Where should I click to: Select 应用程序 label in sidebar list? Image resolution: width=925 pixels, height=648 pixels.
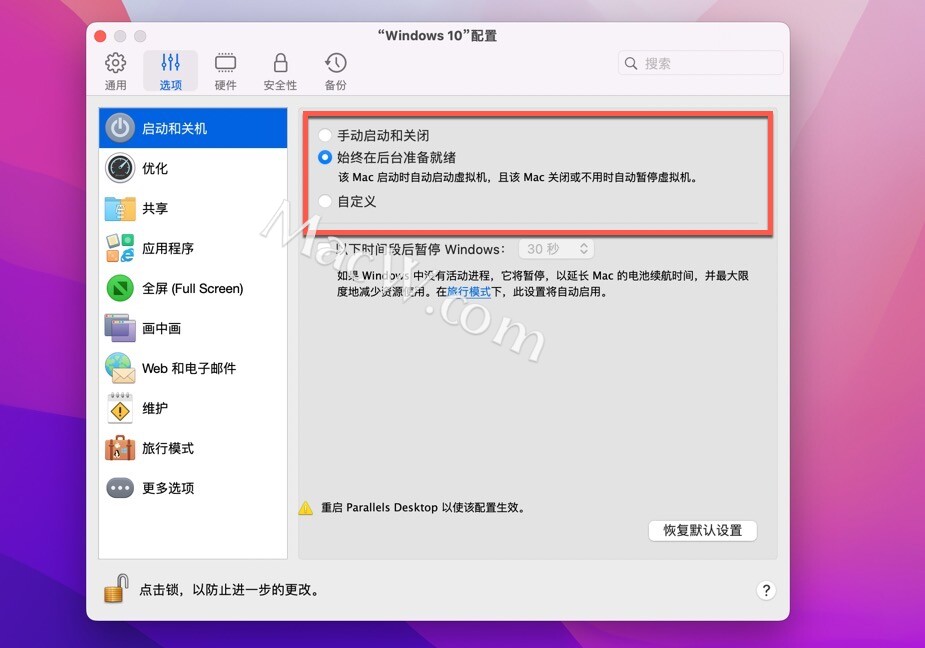point(168,248)
